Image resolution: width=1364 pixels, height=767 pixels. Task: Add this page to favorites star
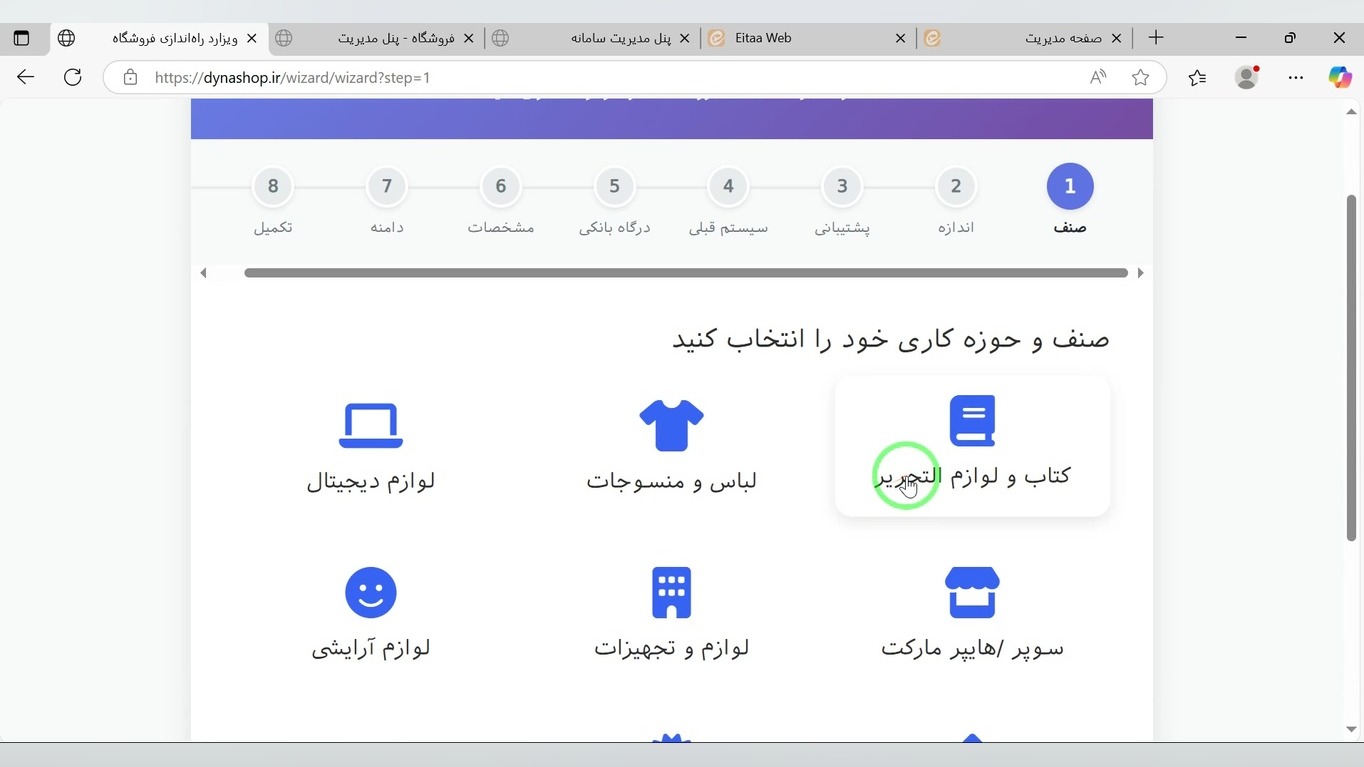pyautogui.click(x=1140, y=77)
